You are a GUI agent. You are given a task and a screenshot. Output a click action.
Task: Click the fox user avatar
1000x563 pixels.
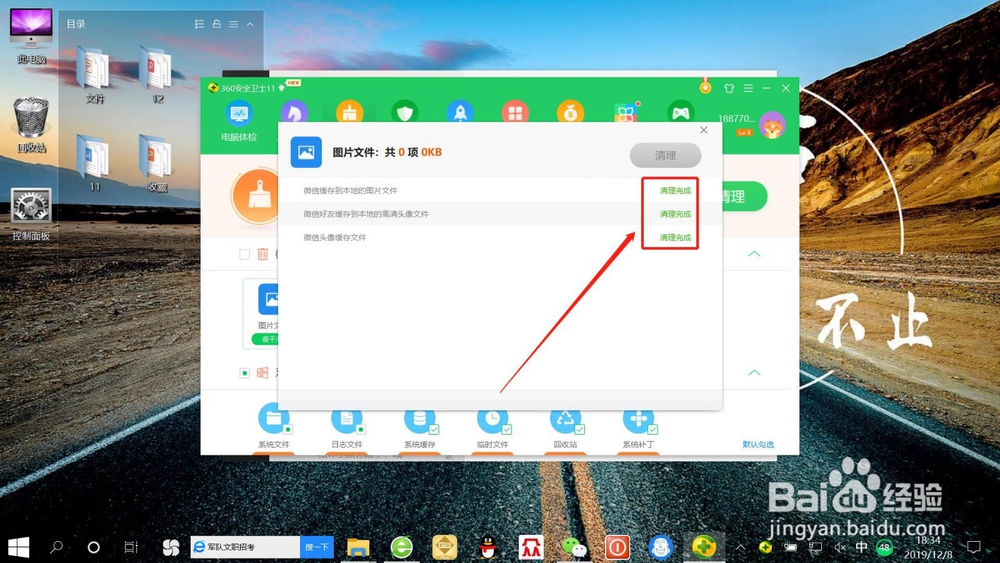(x=772, y=124)
